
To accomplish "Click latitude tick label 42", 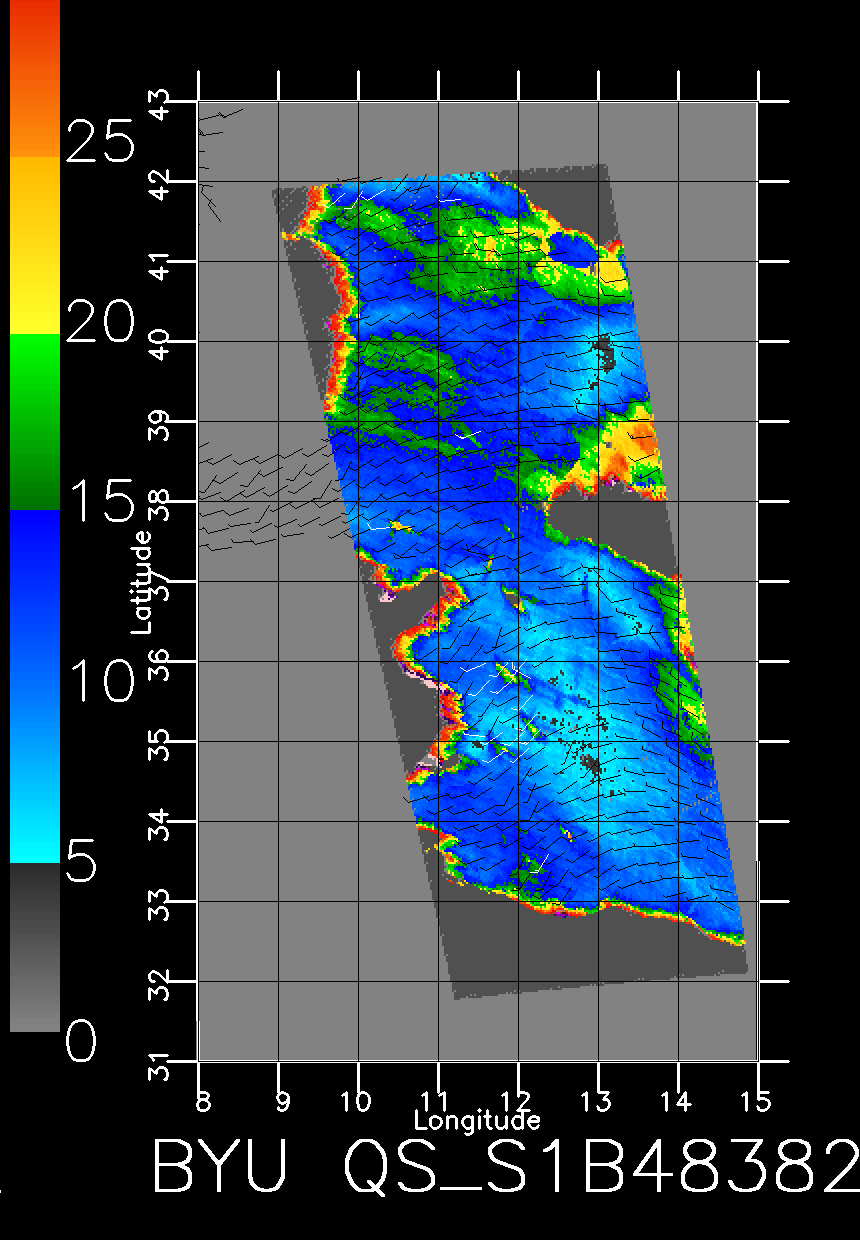I will tap(160, 185).
